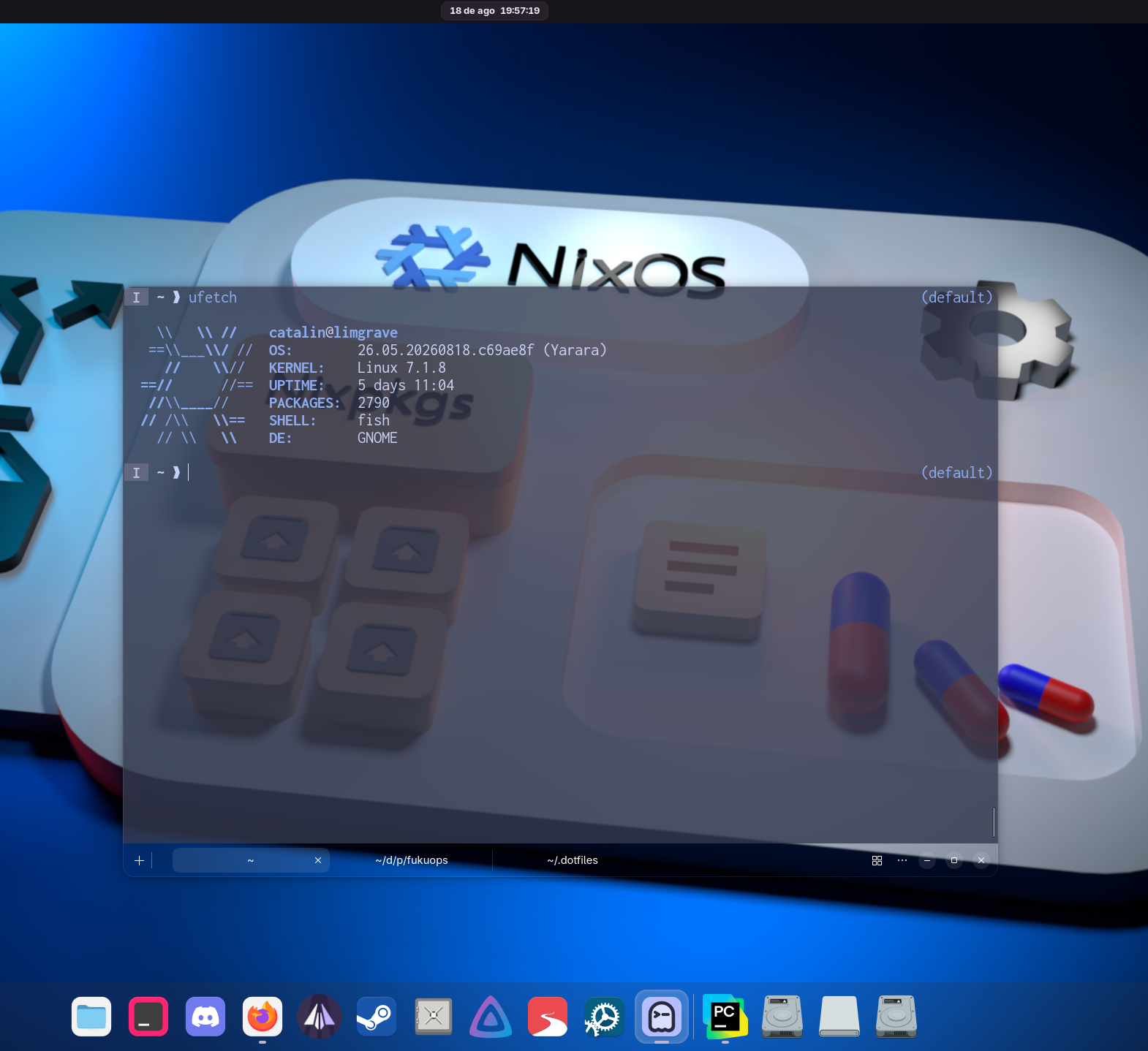The image size is (1148, 1051).
Task: Focus the Ghostty terminal icon in the dock
Action: [x=662, y=1016]
